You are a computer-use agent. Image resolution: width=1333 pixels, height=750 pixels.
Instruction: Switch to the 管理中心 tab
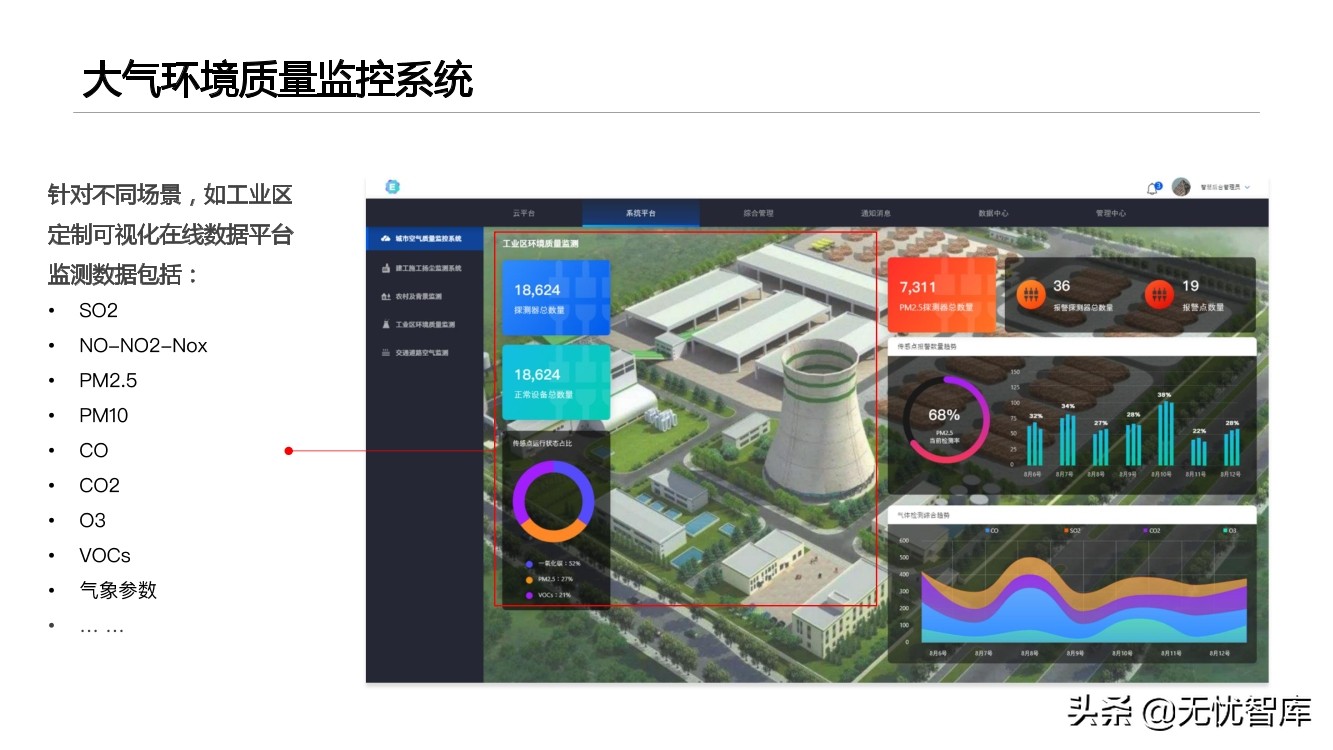point(1110,213)
